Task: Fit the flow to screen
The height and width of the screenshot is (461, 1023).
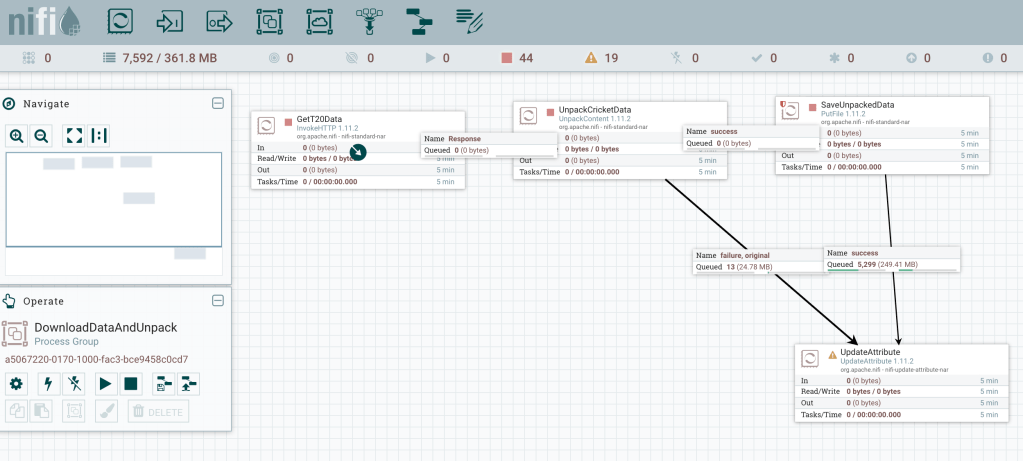Action: (74, 135)
